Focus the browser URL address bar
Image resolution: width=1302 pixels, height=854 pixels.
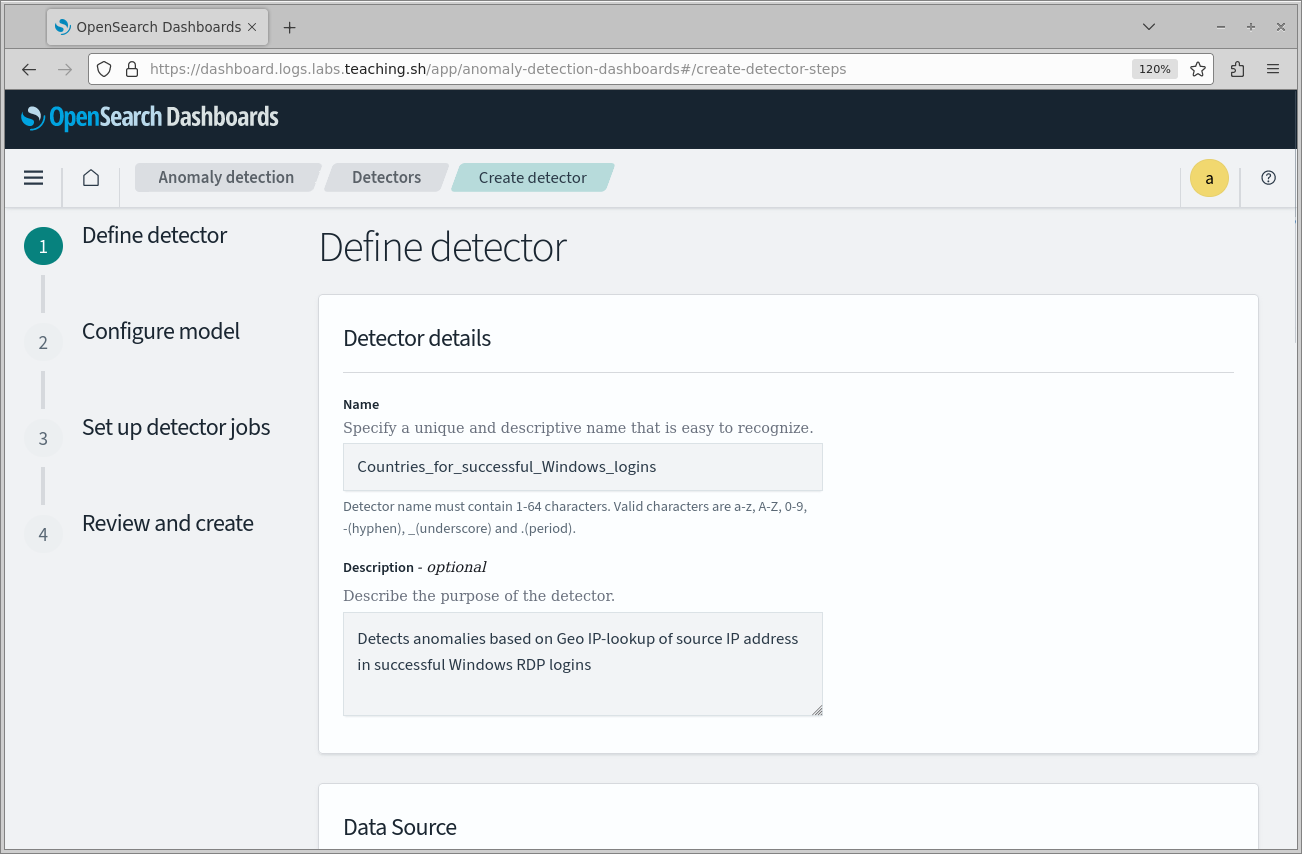point(630,69)
